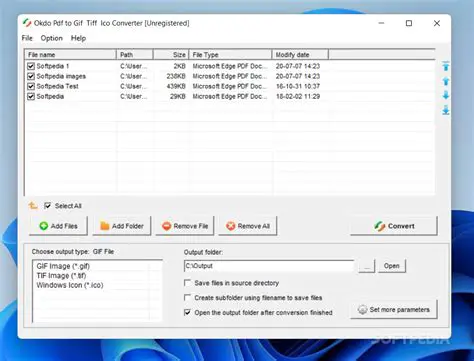Viewport: 474px width, 361px height.
Task: Click the Add Files button
Action: (x=58, y=226)
